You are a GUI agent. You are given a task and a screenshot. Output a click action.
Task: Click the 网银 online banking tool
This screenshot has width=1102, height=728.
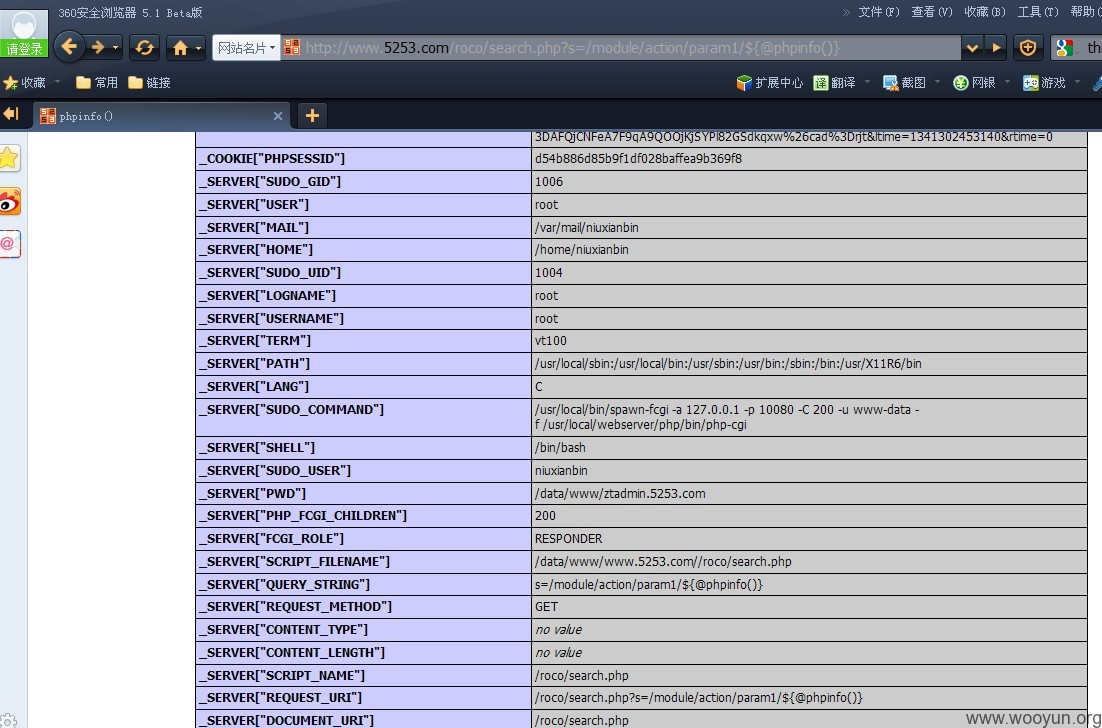974,83
